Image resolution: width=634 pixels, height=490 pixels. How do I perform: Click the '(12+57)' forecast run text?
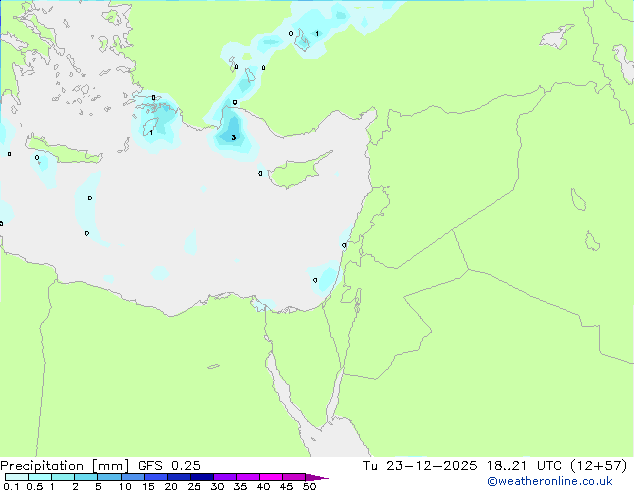click(599, 466)
